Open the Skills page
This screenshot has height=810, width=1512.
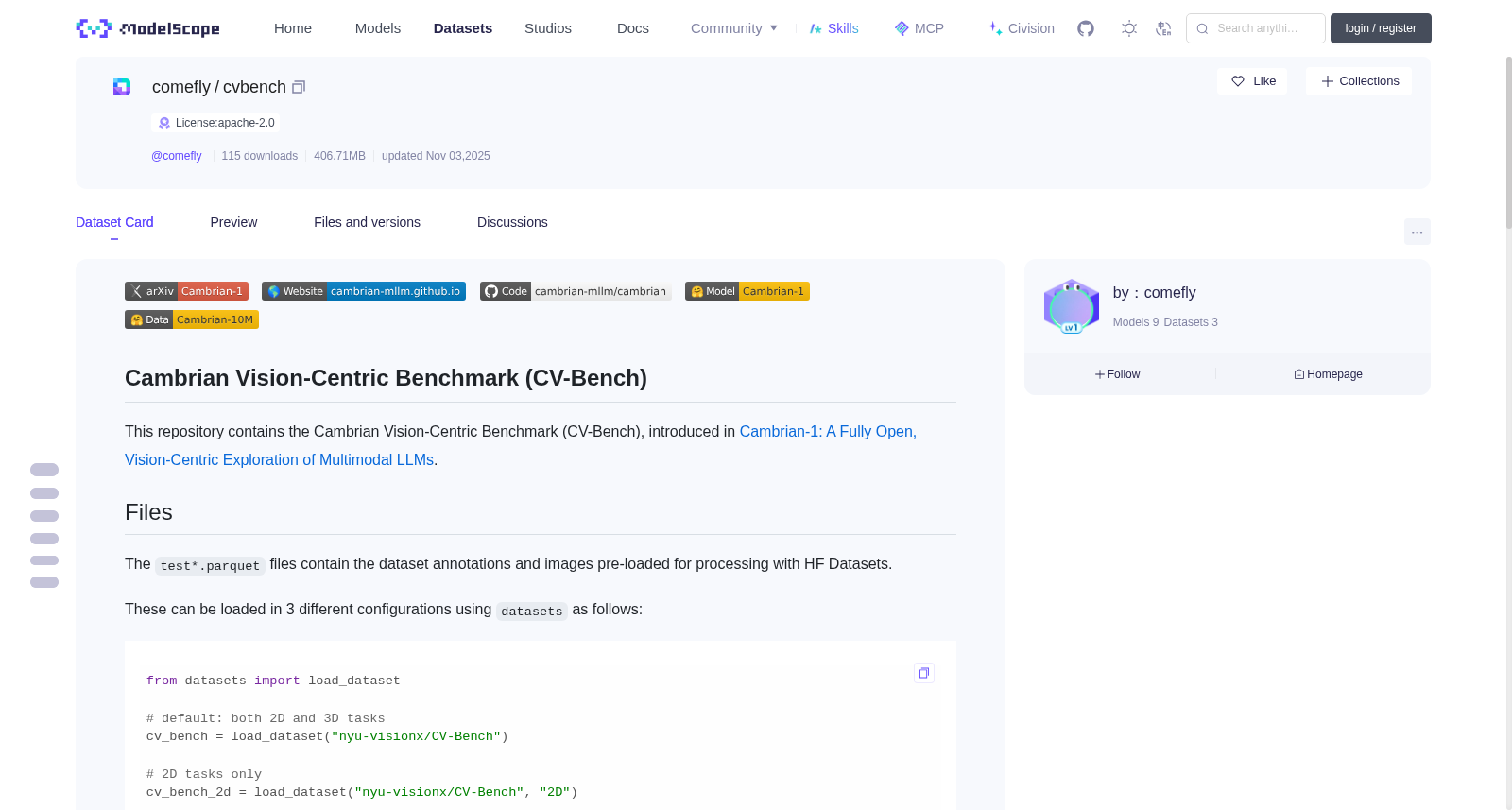[833, 28]
